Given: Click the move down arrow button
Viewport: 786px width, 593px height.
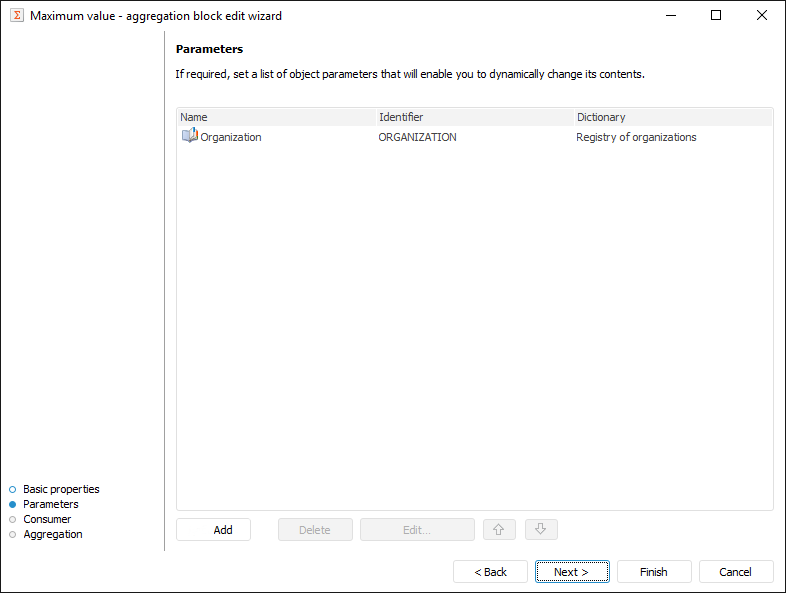Looking at the screenshot, I should coord(540,530).
